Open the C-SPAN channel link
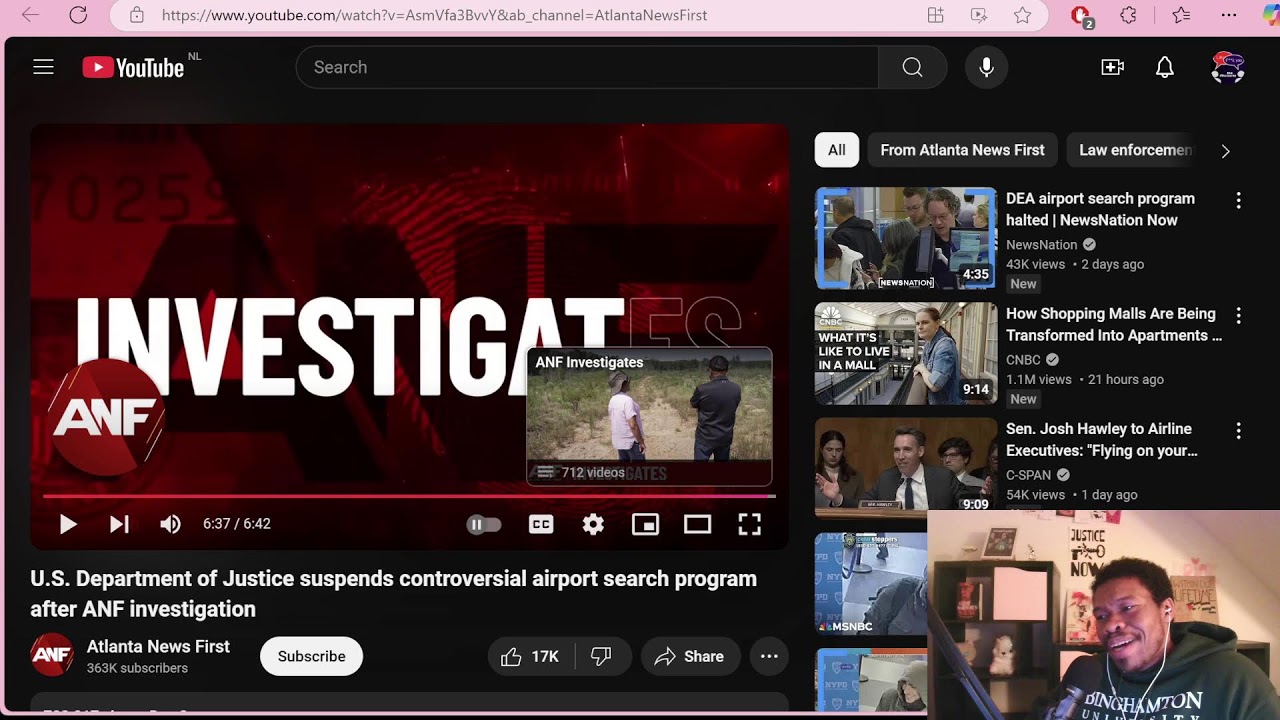 click(1028, 475)
